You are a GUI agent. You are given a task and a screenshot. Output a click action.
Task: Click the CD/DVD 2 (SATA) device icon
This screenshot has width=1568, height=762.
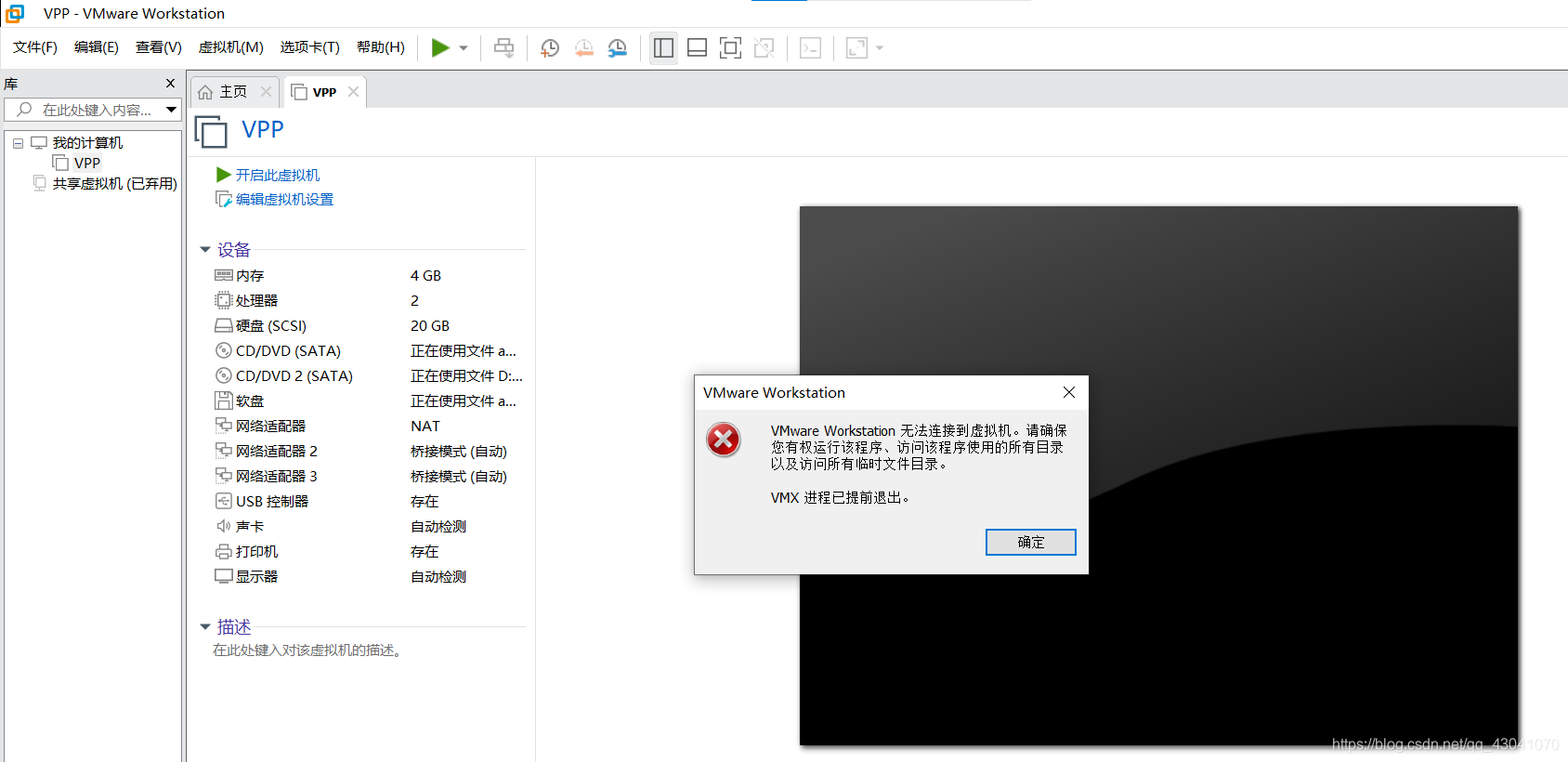tap(224, 375)
